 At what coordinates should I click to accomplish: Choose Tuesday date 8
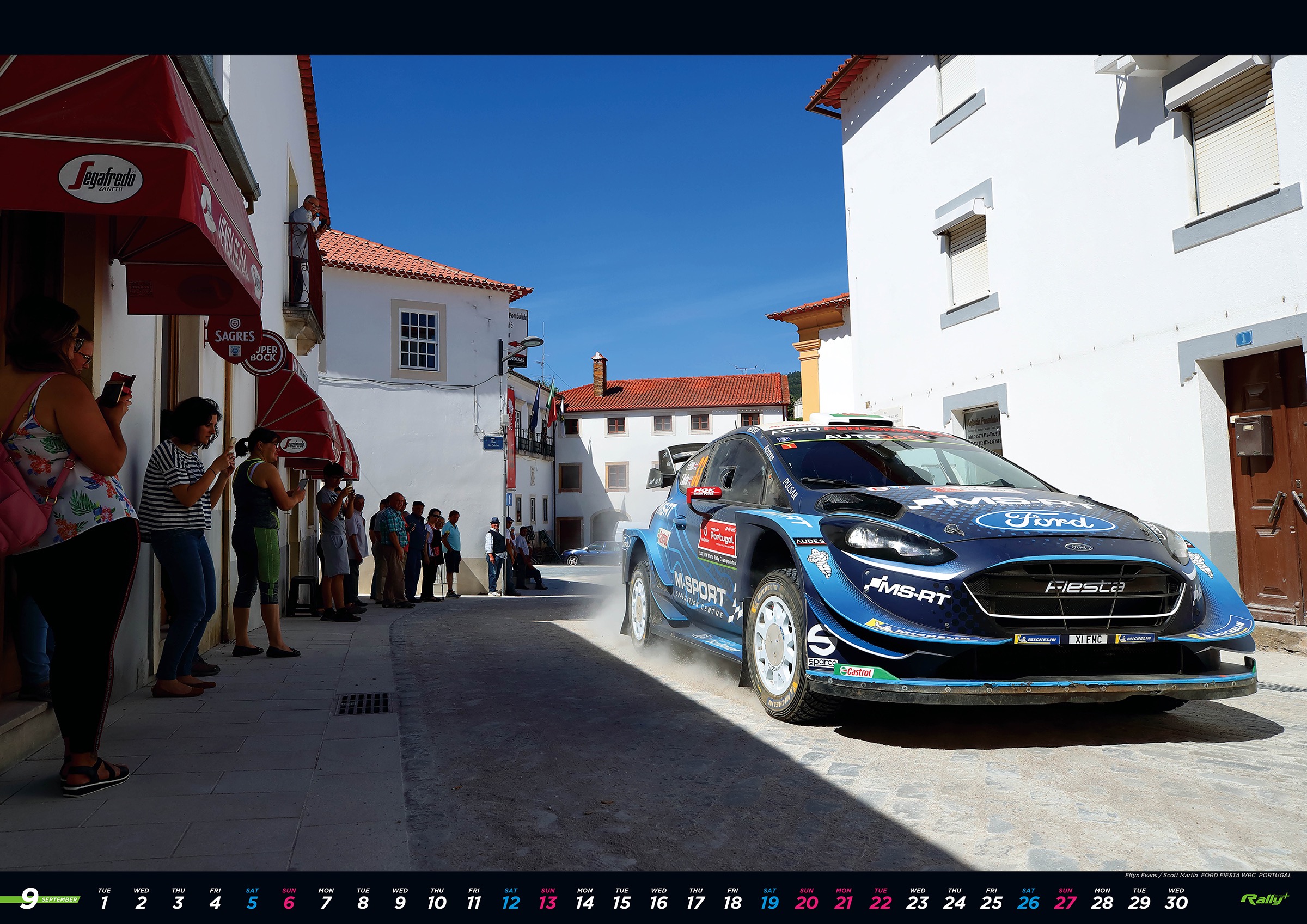[x=363, y=902]
